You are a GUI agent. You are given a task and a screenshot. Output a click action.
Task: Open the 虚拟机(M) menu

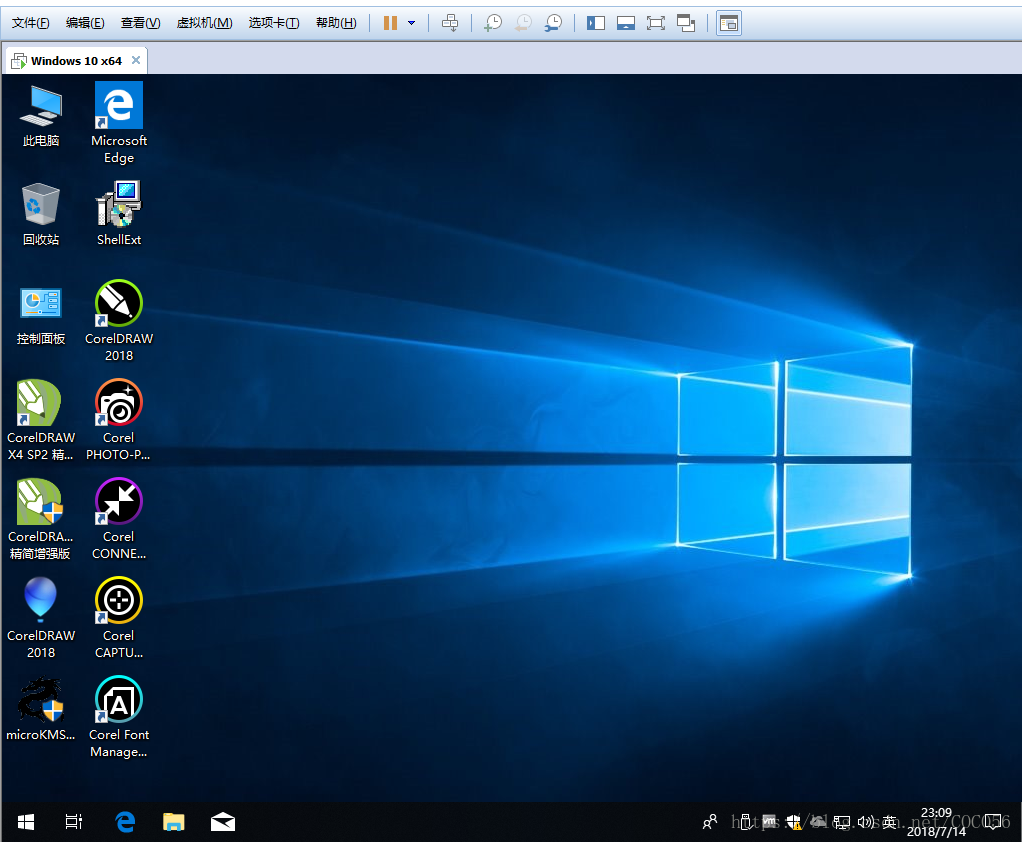pos(204,23)
